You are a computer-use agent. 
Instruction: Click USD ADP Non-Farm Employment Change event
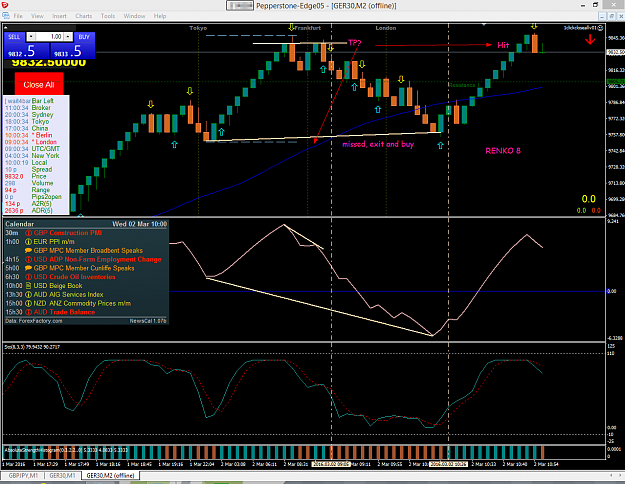tap(93, 259)
